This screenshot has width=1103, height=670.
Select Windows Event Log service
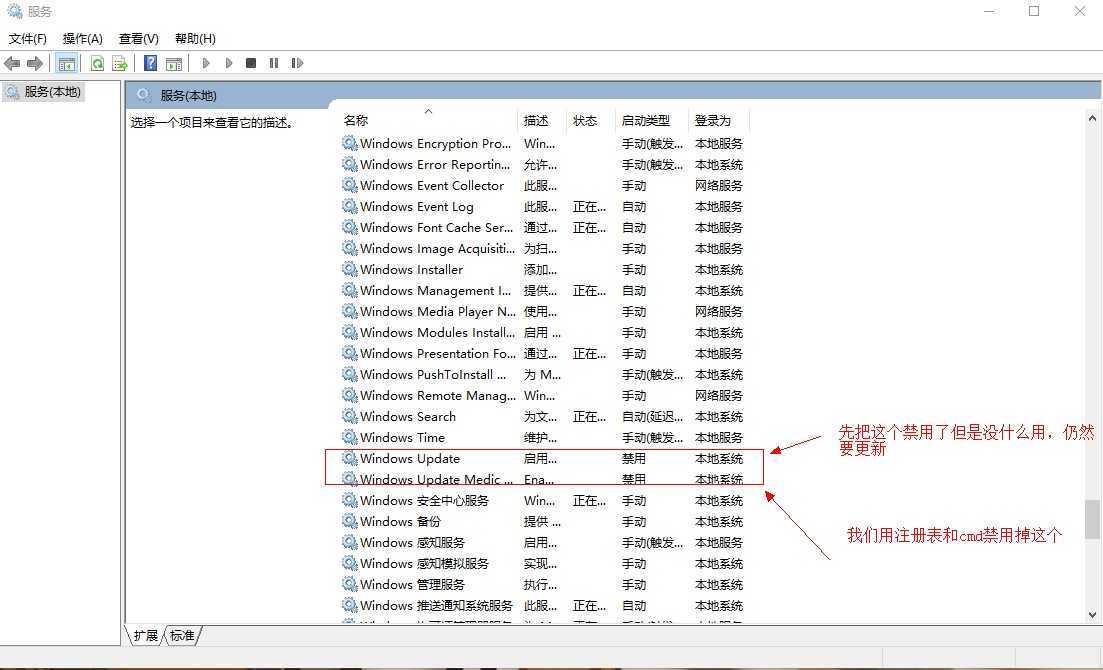click(542, 207)
